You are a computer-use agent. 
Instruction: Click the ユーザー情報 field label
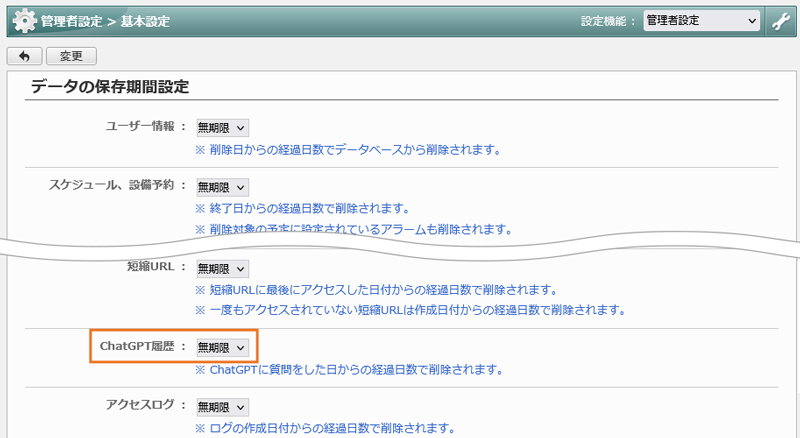(x=140, y=127)
